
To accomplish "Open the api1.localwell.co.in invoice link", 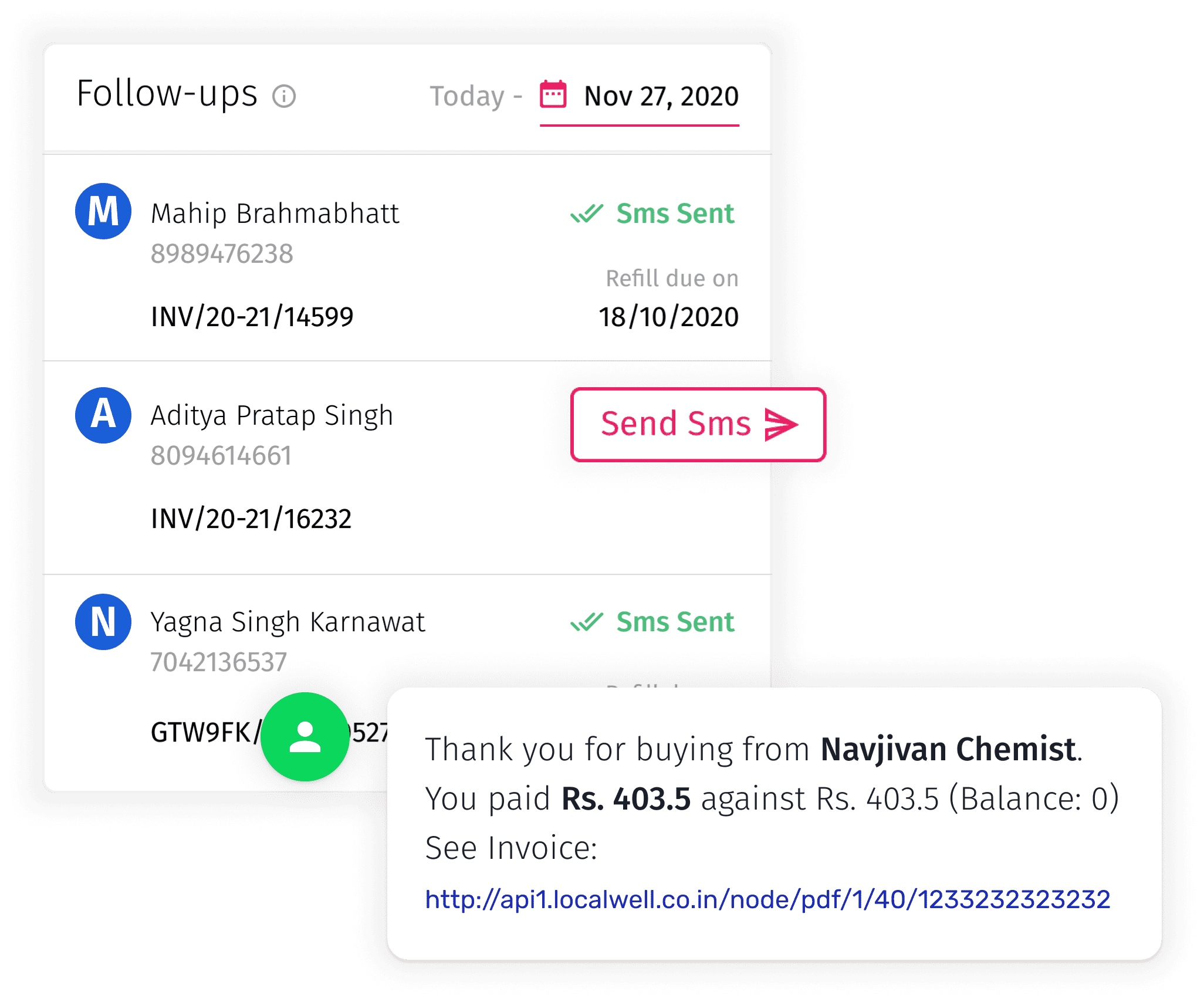I will [x=767, y=899].
